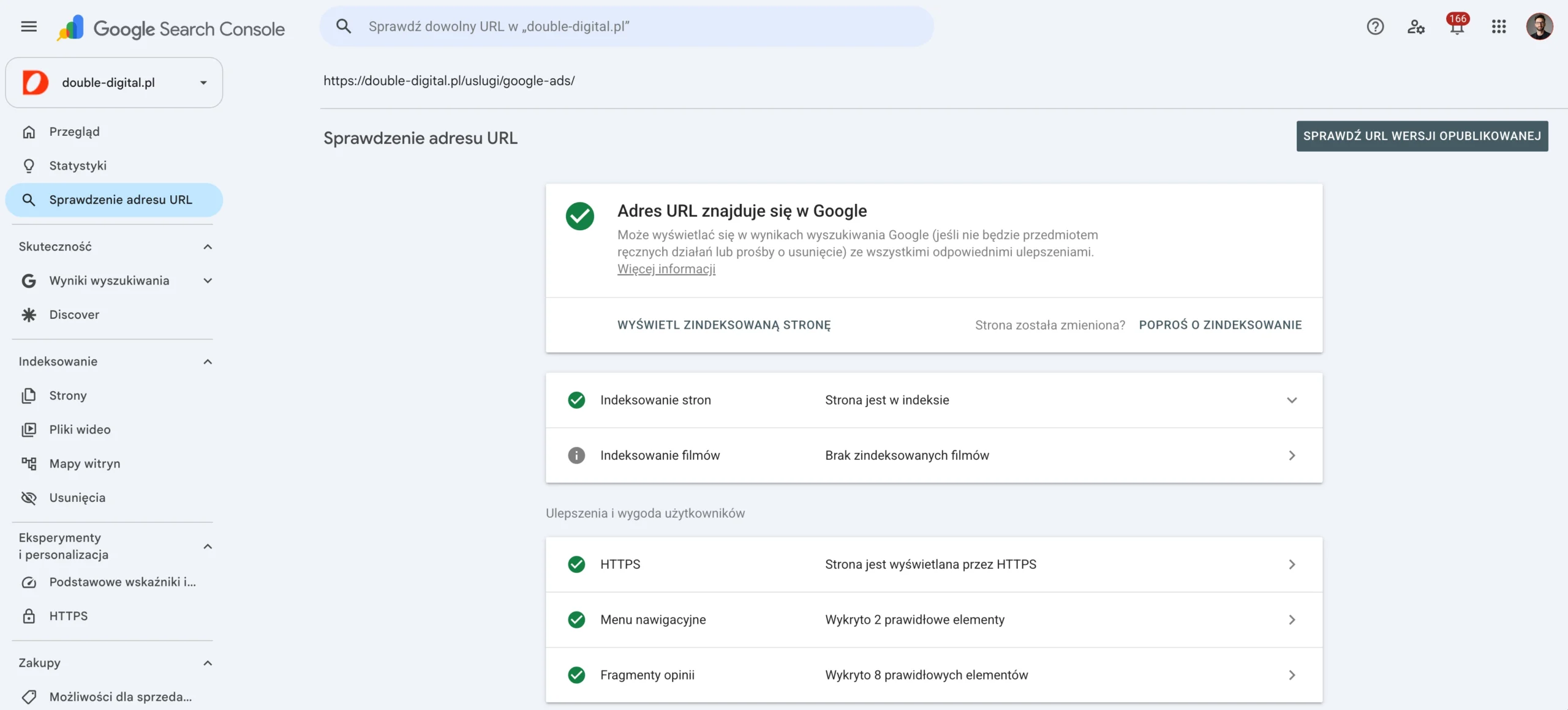1568x710 pixels.
Task: Click the magnifier icon in search bar
Action: point(344,26)
